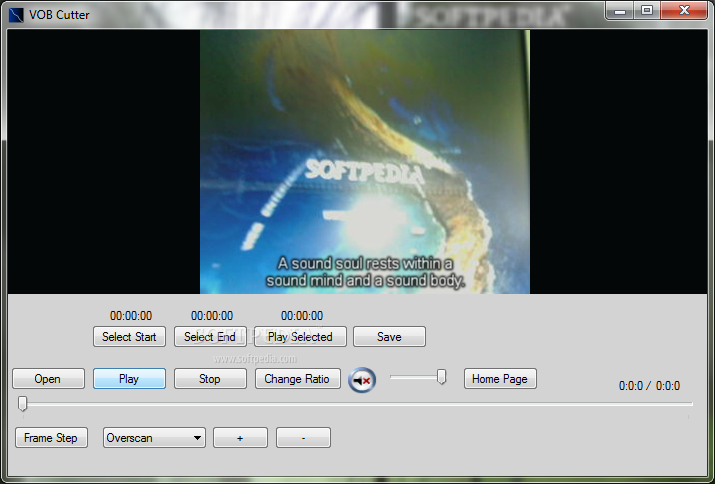Maximize the VOB Cutter window
This screenshot has width=715, height=484.
[x=647, y=10]
